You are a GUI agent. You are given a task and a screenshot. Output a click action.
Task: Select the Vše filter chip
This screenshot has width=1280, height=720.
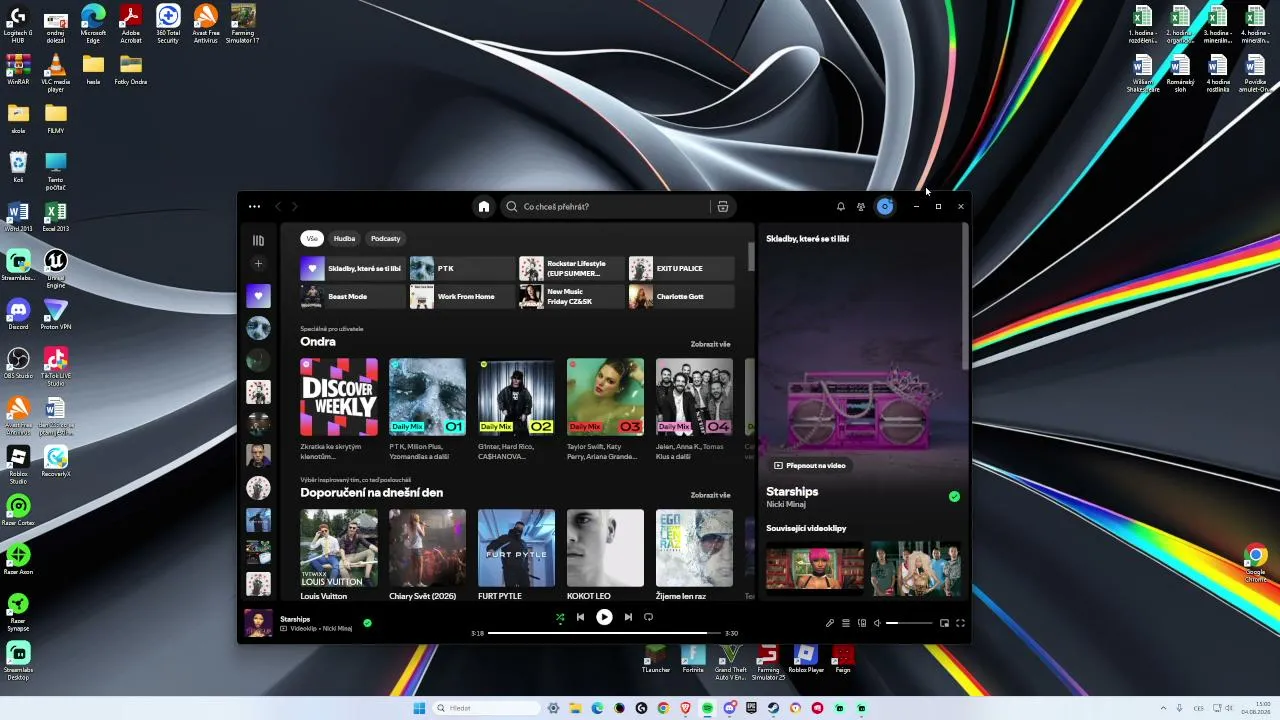click(312, 239)
